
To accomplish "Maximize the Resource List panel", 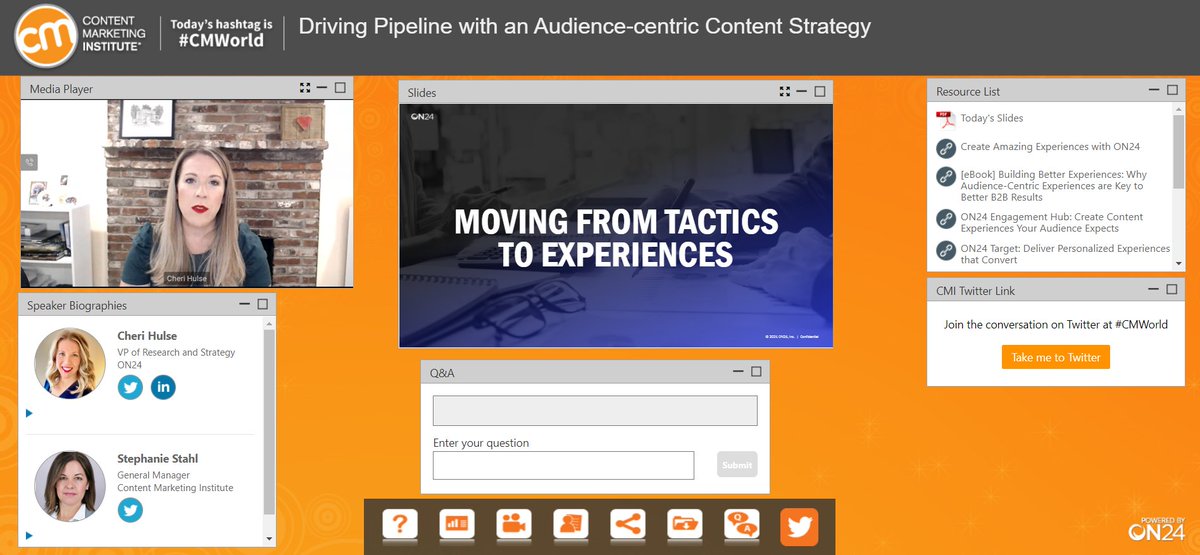I will 1171,90.
